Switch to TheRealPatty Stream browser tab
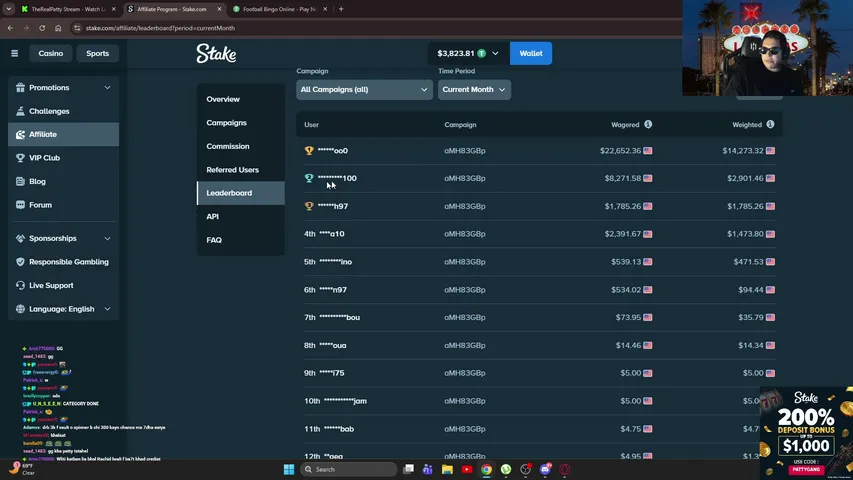This screenshot has height=480, width=853. pos(67,9)
